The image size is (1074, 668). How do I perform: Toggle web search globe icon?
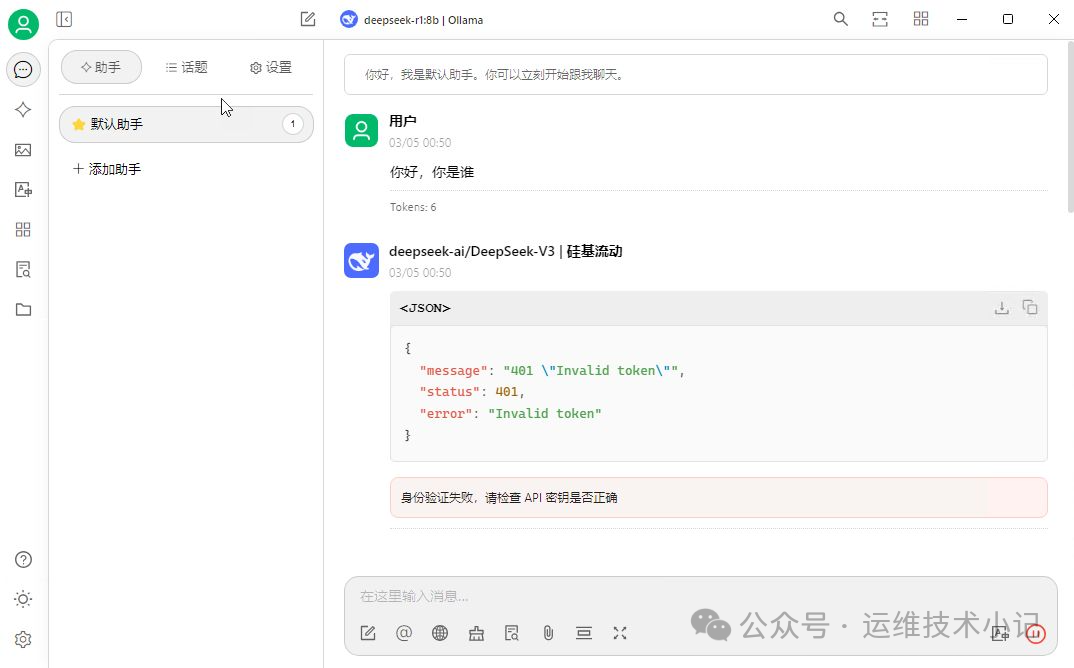[x=440, y=633]
